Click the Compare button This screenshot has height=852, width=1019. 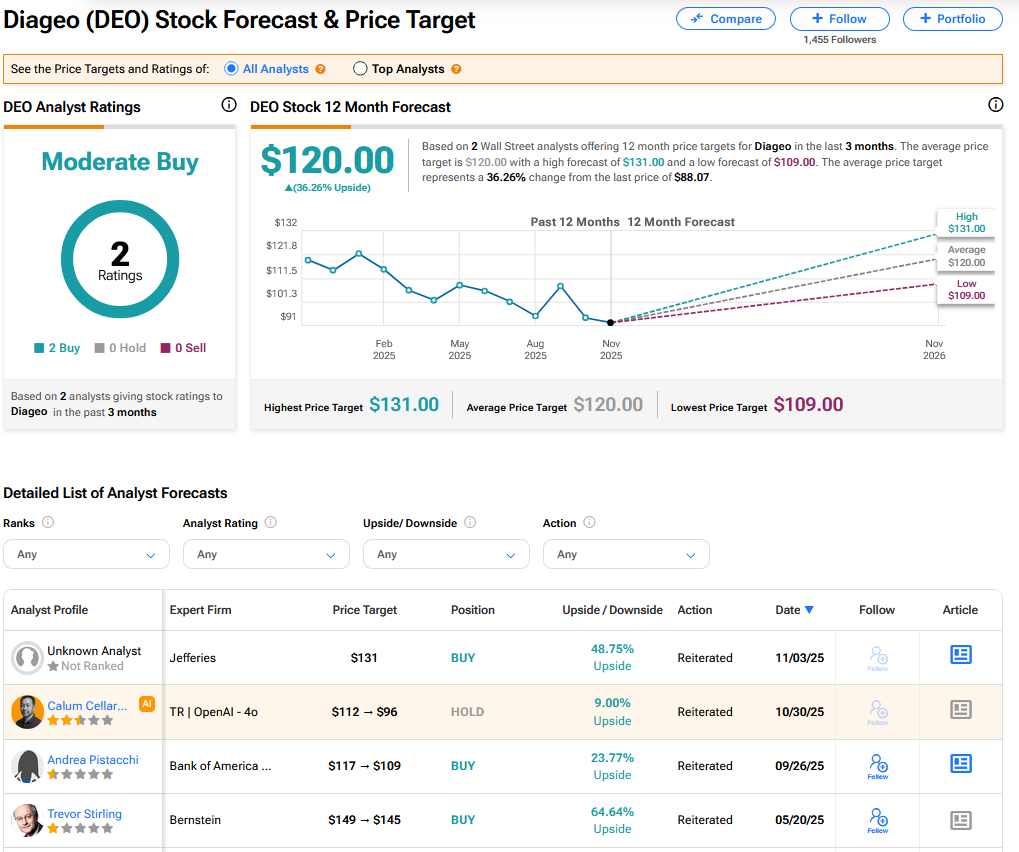point(725,19)
